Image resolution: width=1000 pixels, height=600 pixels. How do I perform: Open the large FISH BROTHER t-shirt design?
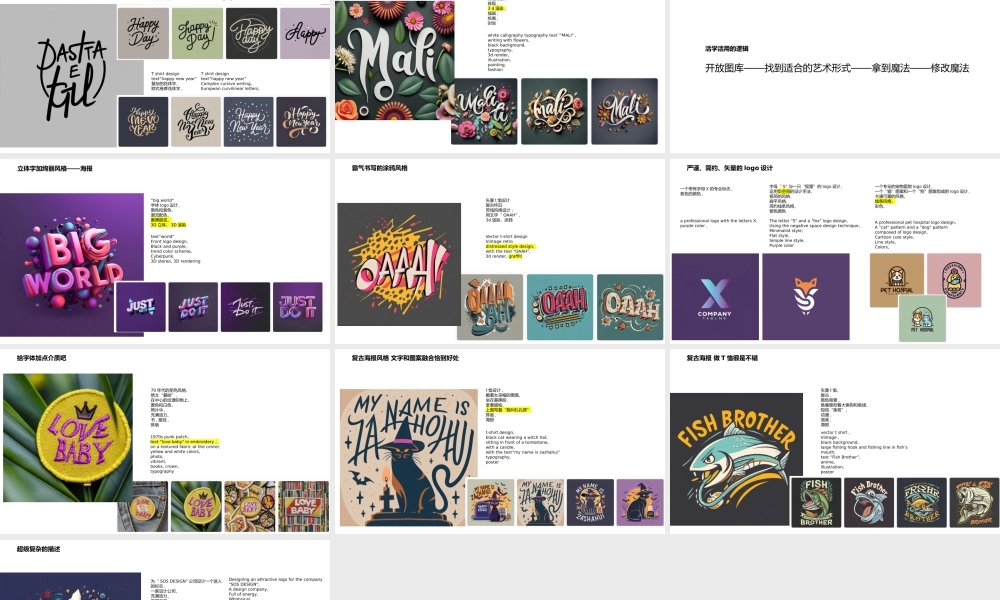click(x=736, y=459)
